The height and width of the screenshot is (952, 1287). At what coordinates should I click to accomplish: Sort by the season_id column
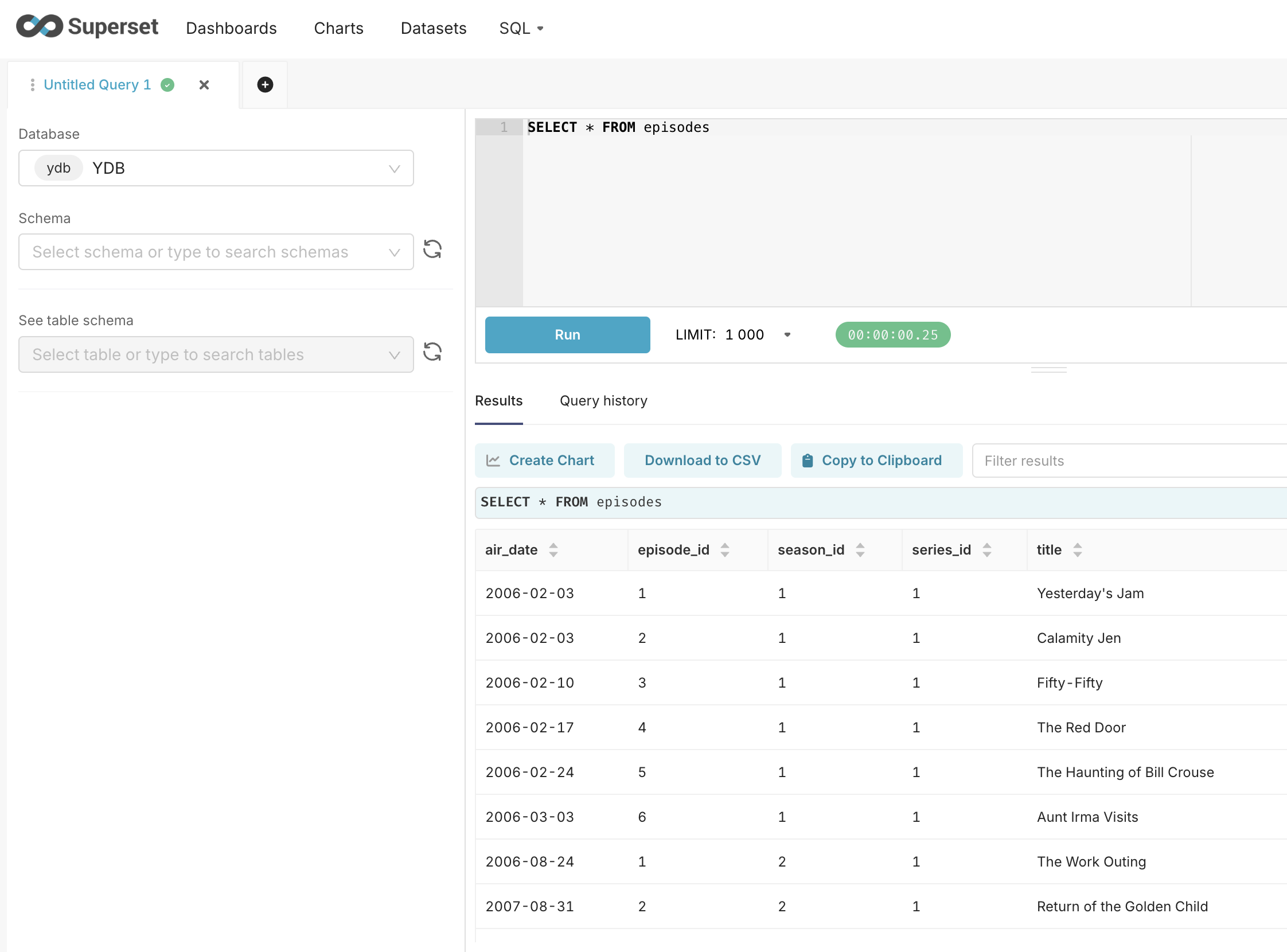pyautogui.click(x=860, y=550)
